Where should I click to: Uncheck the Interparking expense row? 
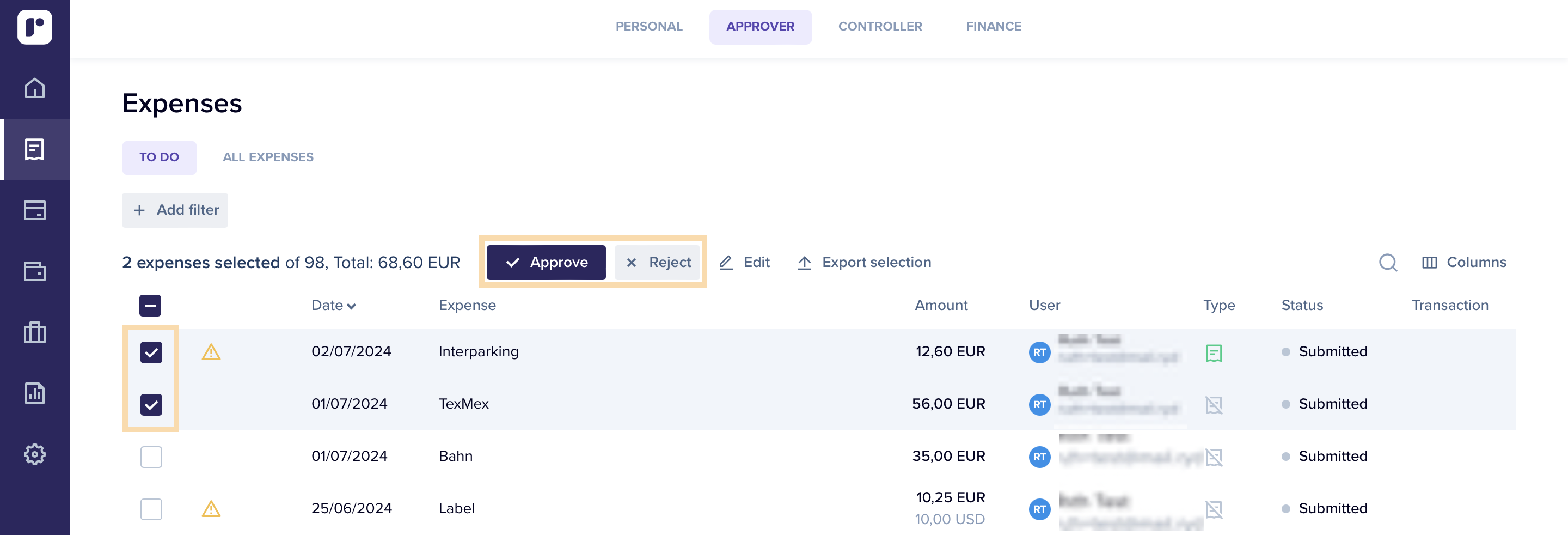click(x=151, y=351)
